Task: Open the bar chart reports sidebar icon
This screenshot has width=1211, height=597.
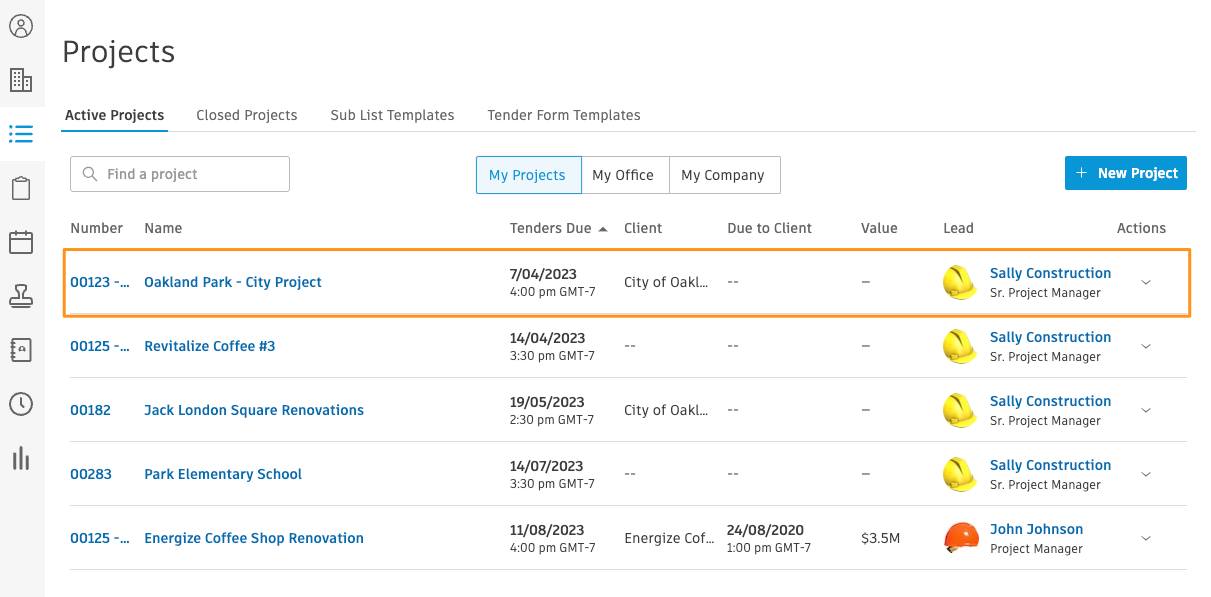Action: pyautogui.click(x=21, y=458)
